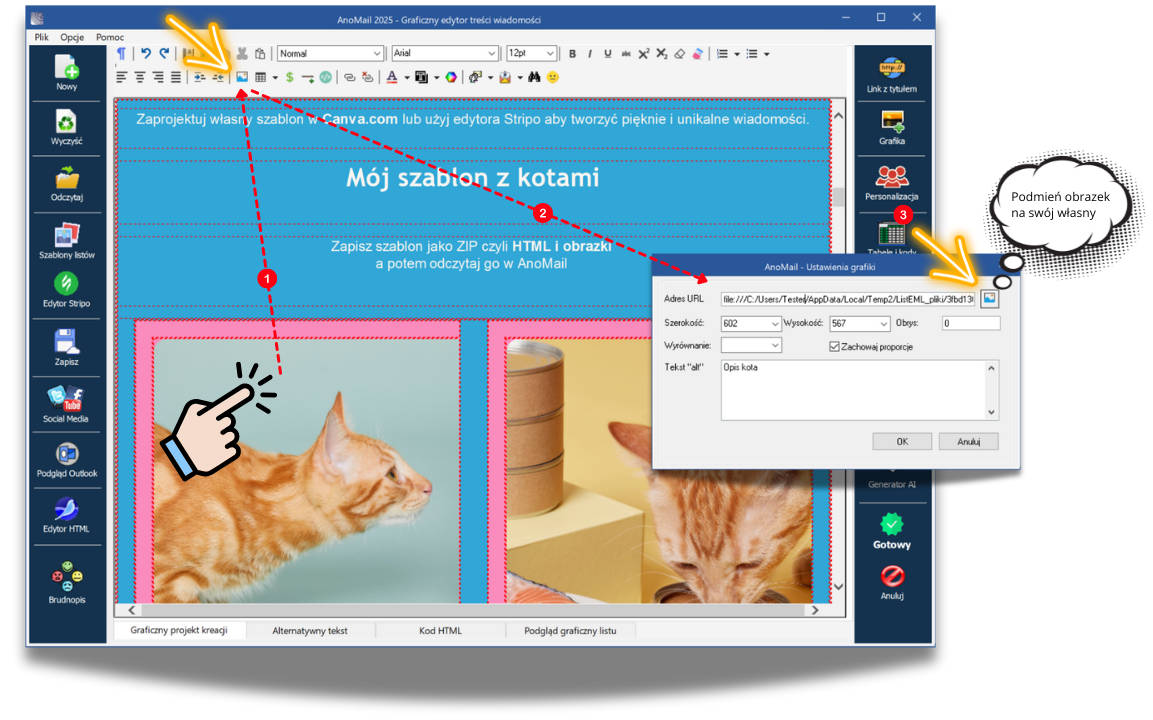Open Podgląd Outlook preview icon
The width and height of the screenshot is (1153, 720).
(x=66, y=454)
